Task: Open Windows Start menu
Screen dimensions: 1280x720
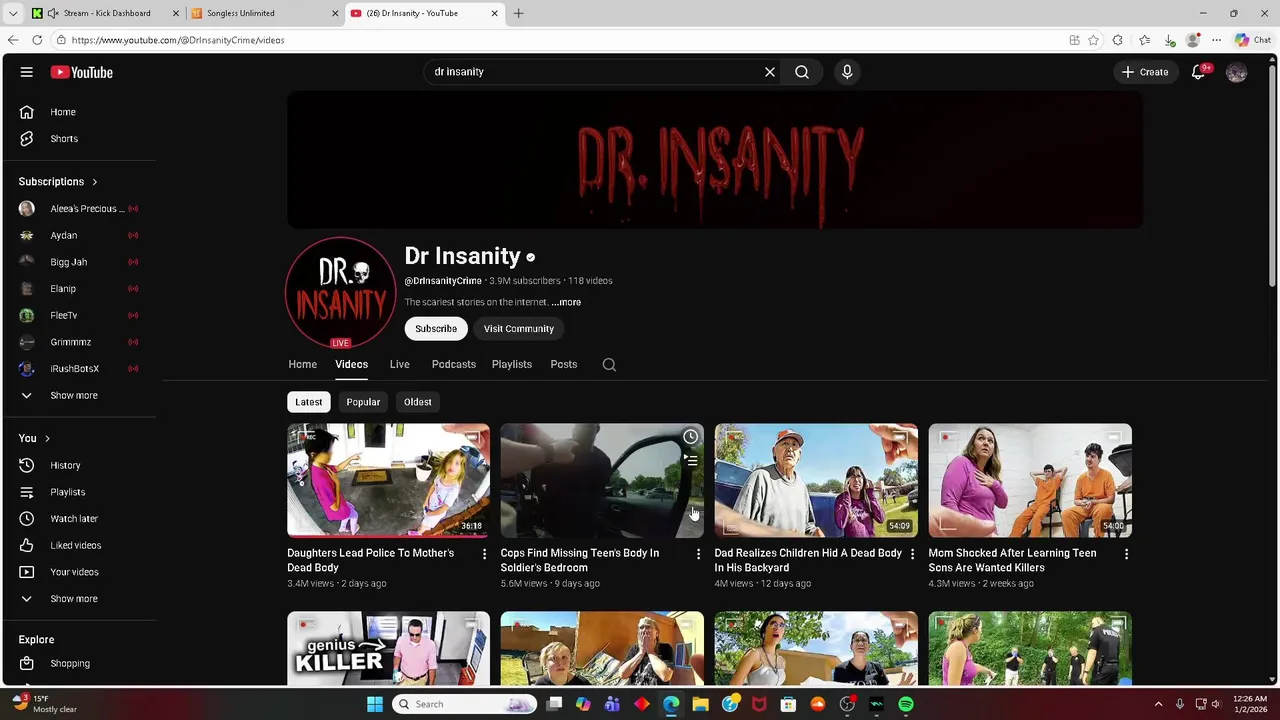Action: pos(375,704)
